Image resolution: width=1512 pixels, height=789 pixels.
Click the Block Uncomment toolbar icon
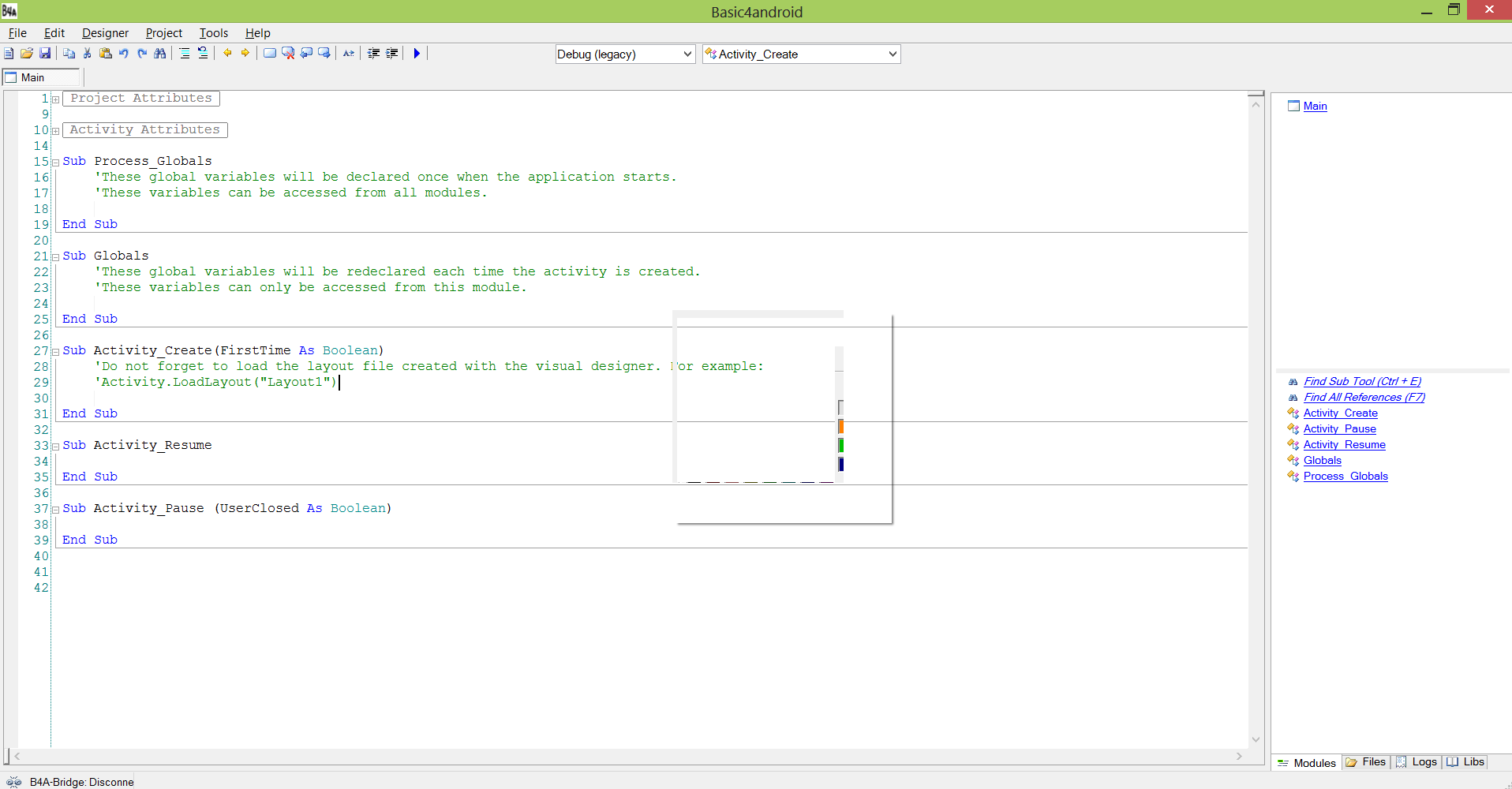(203, 54)
